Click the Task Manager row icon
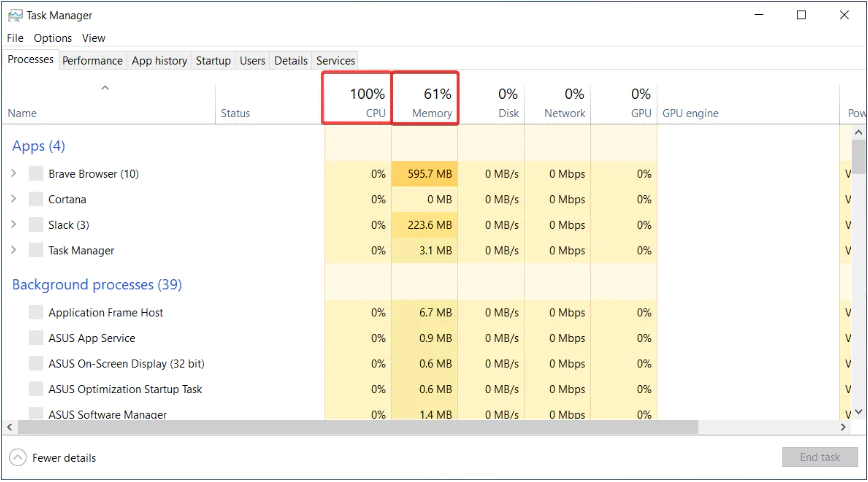The height and width of the screenshot is (482, 868). click(36, 251)
